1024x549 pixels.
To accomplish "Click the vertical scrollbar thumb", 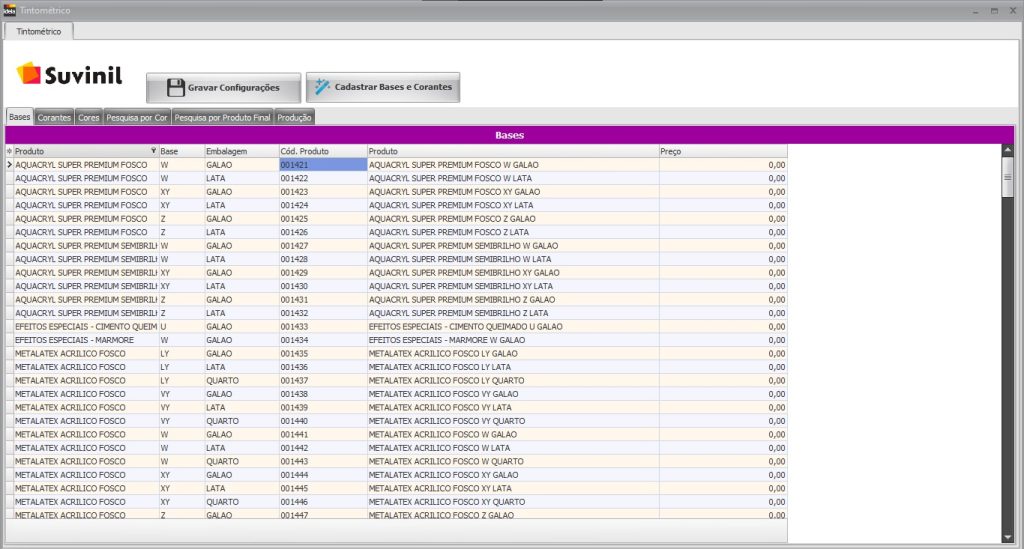I will click(x=1008, y=177).
